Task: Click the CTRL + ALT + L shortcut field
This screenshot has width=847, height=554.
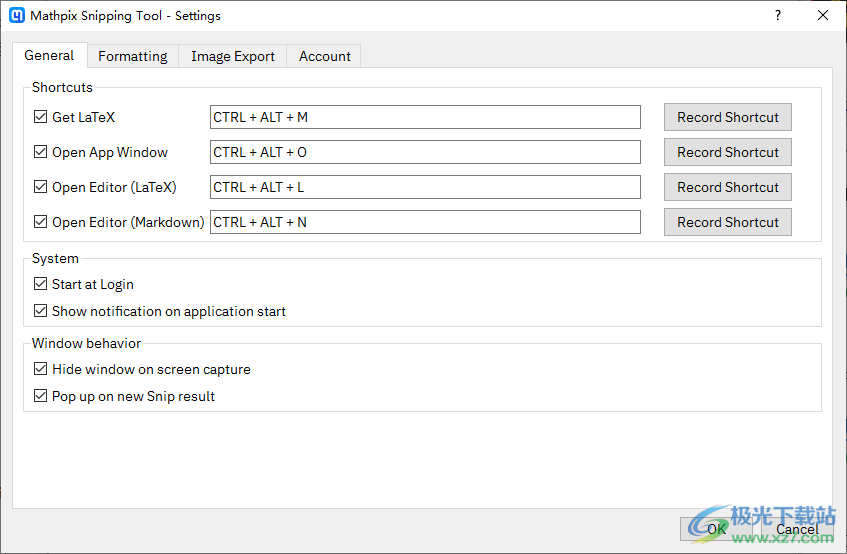Action: point(425,187)
